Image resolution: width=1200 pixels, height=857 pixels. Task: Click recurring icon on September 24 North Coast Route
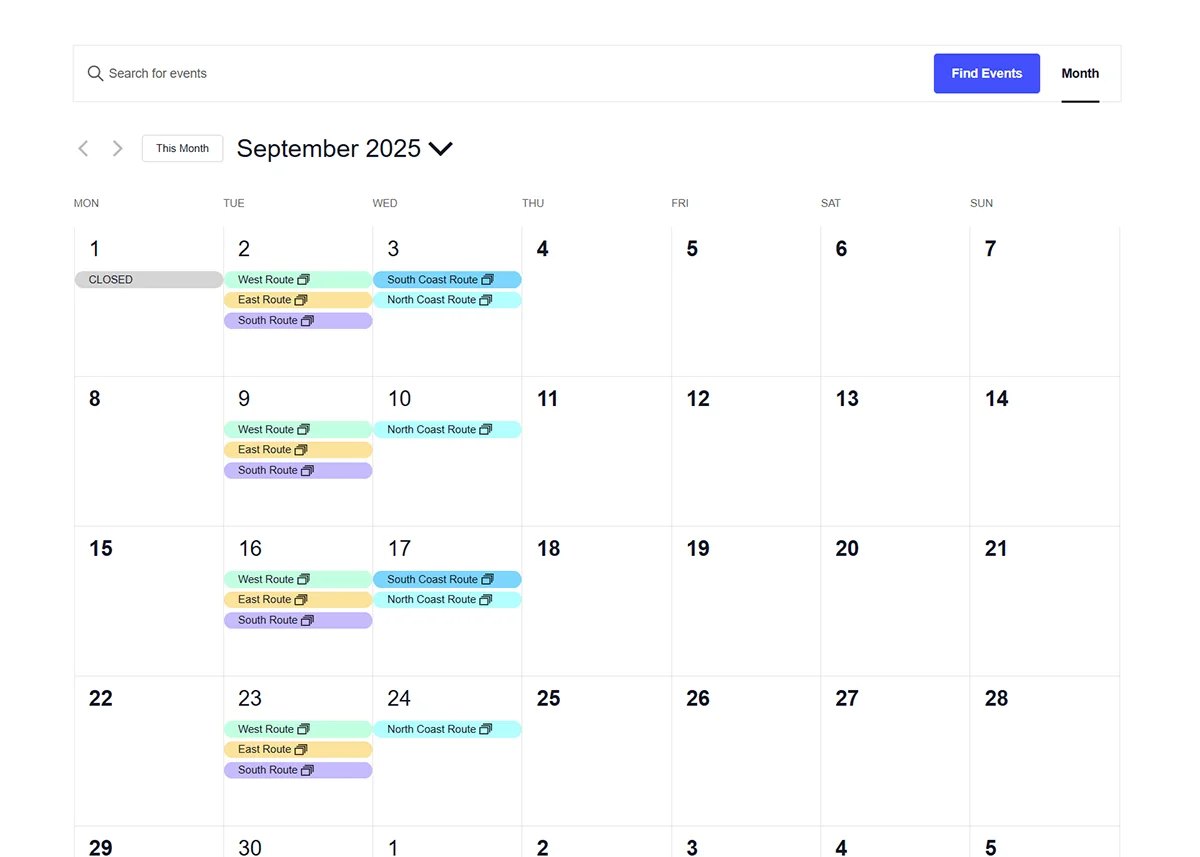point(486,730)
